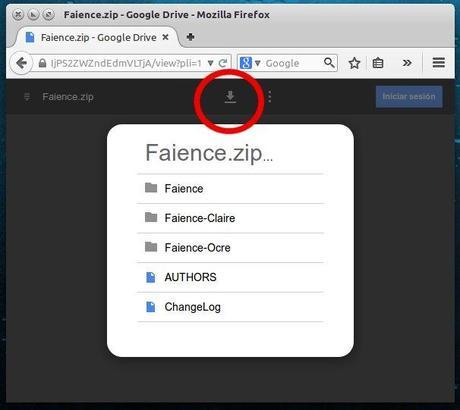This screenshot has width=460, height=410.
Task: Open the Faience-Claire folder row
Action: [x=230, y=218]
